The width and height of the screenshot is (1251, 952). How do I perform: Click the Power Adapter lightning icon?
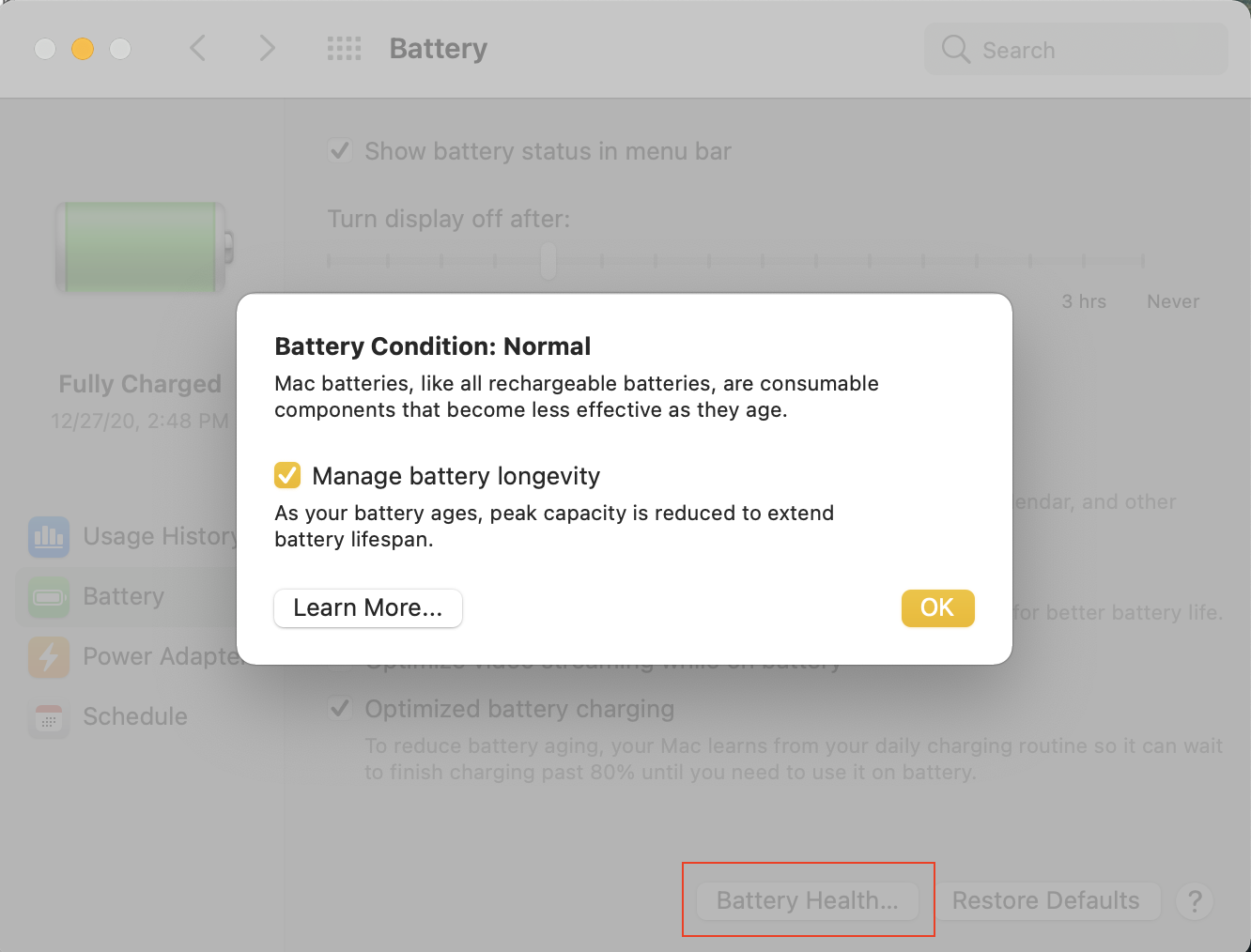point(49,657)
